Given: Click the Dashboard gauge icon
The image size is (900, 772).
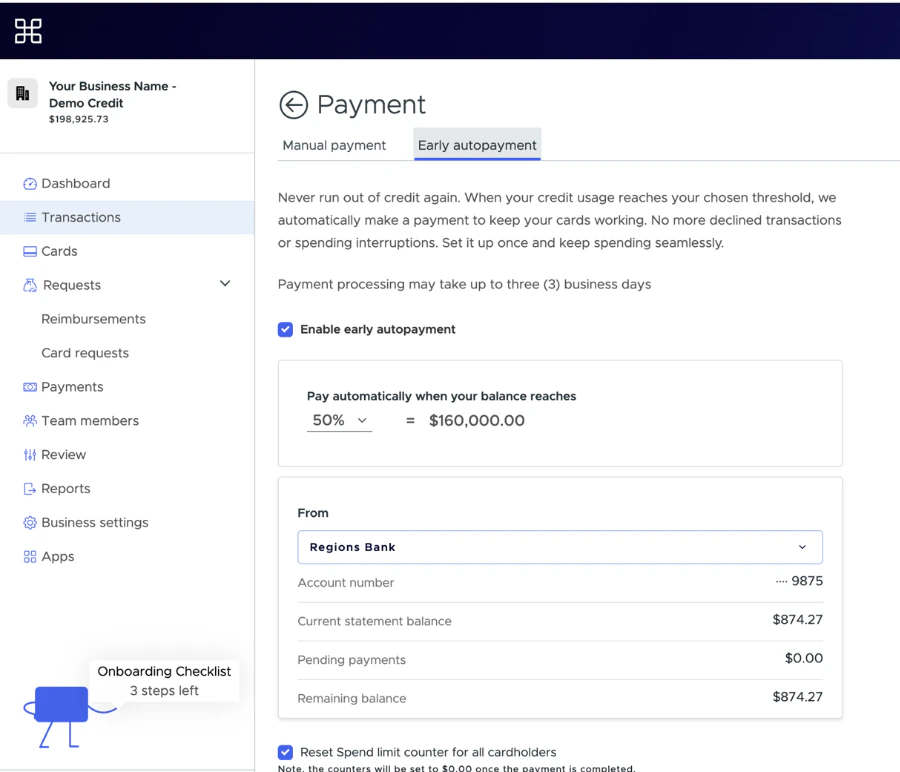Looking at the screenshot, I should point(30,184).
